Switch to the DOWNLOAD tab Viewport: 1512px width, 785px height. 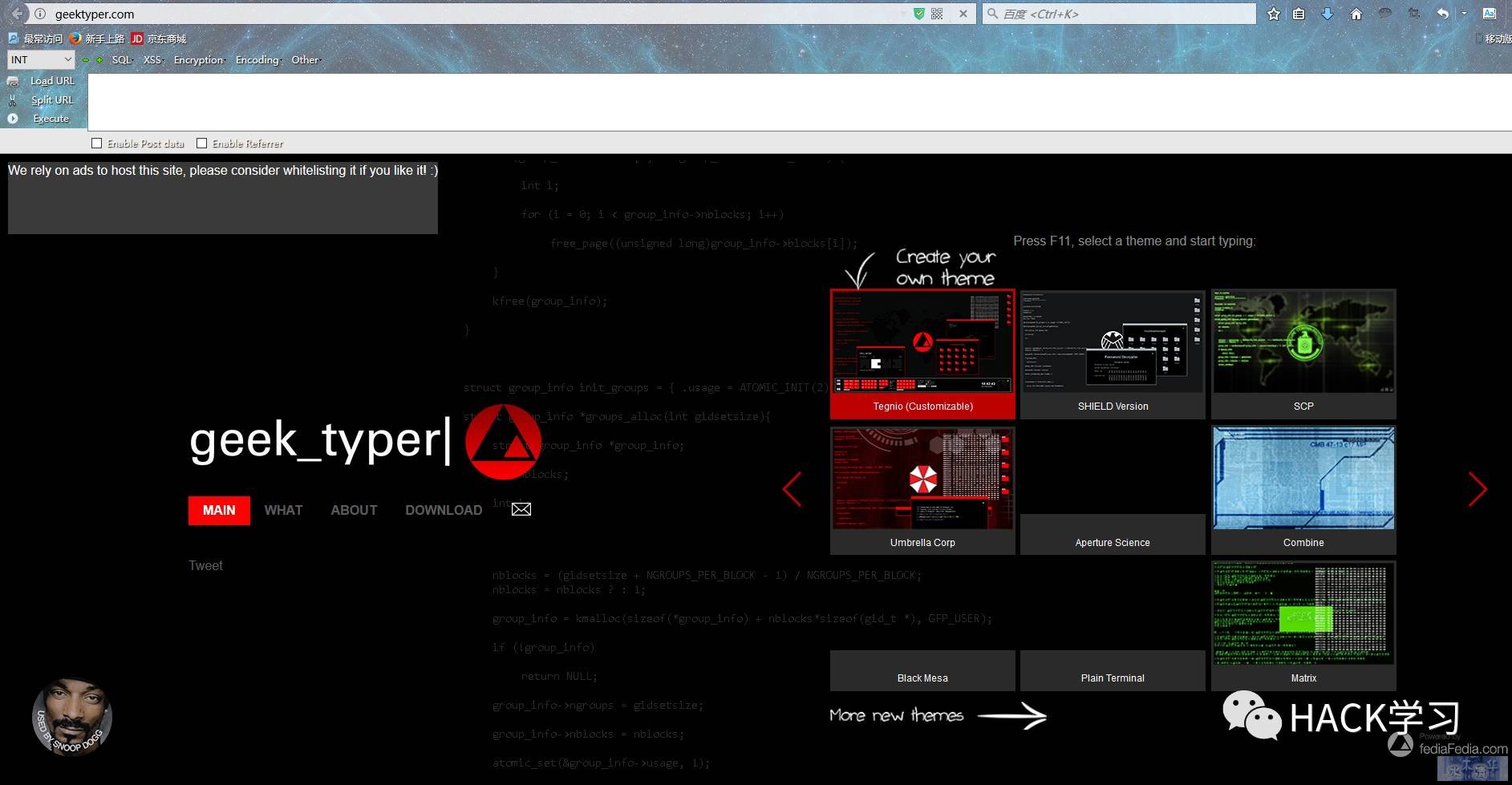click(x=444, y=511)
